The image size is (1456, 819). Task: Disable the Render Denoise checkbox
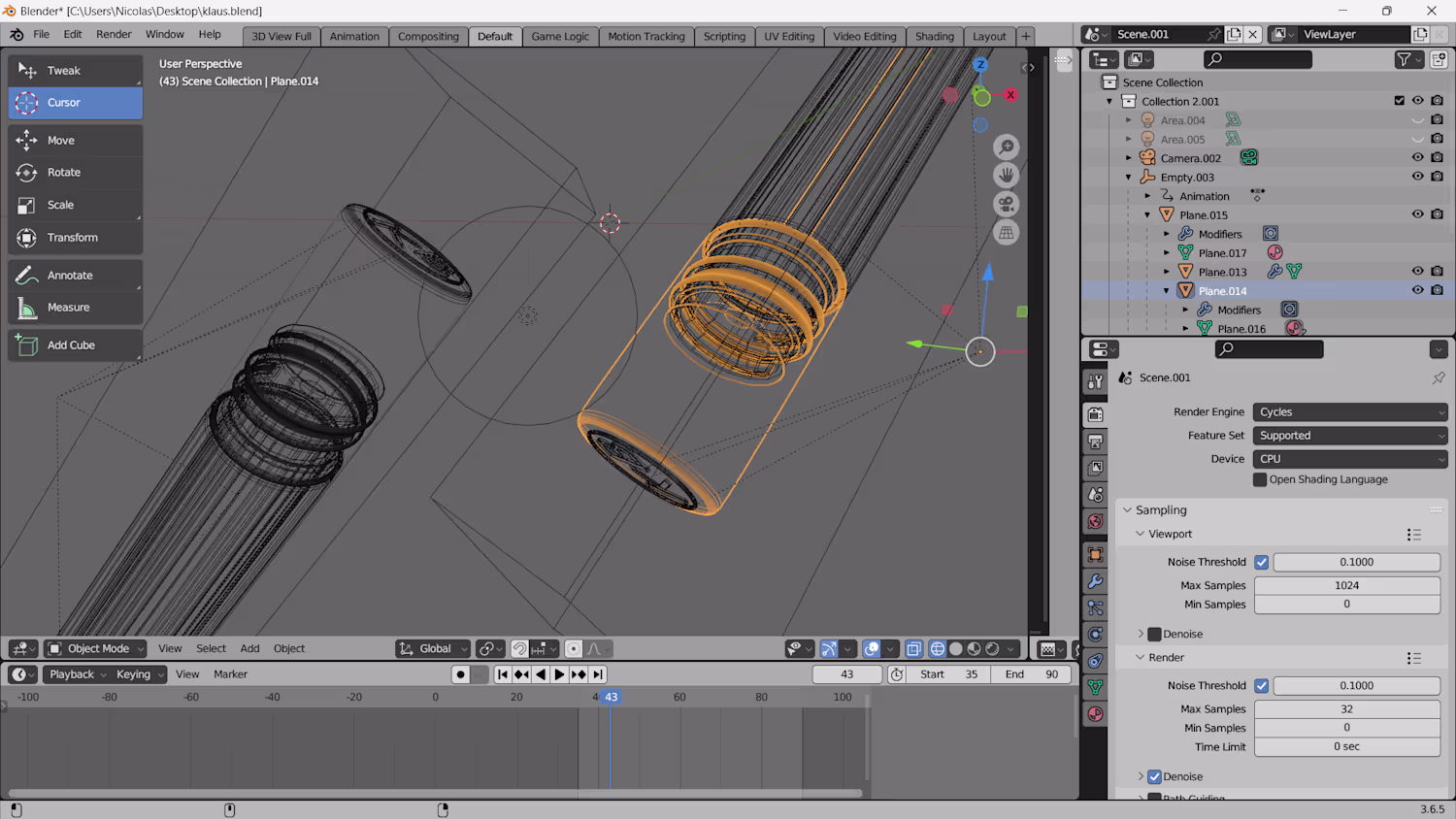(1154, 776)
